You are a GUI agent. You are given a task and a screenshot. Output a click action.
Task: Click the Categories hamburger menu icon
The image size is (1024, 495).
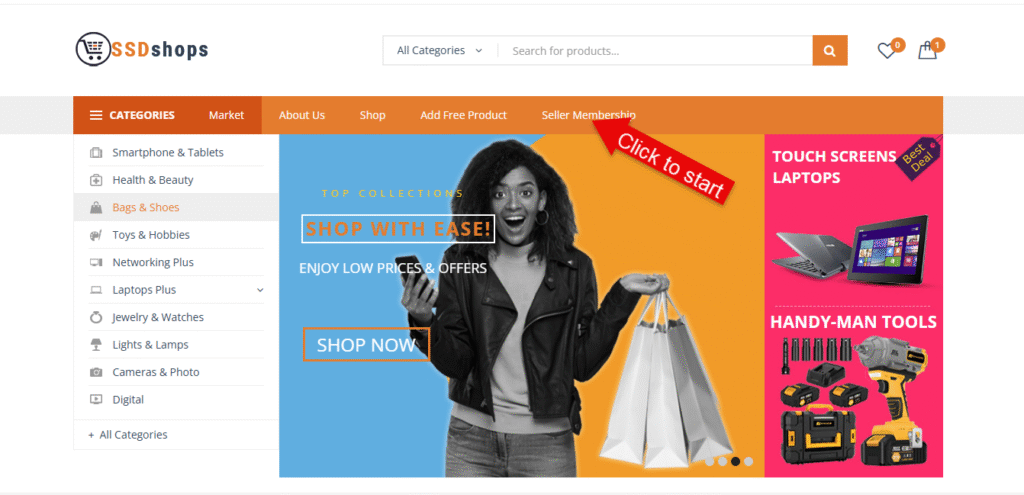[x=96, y=115]
